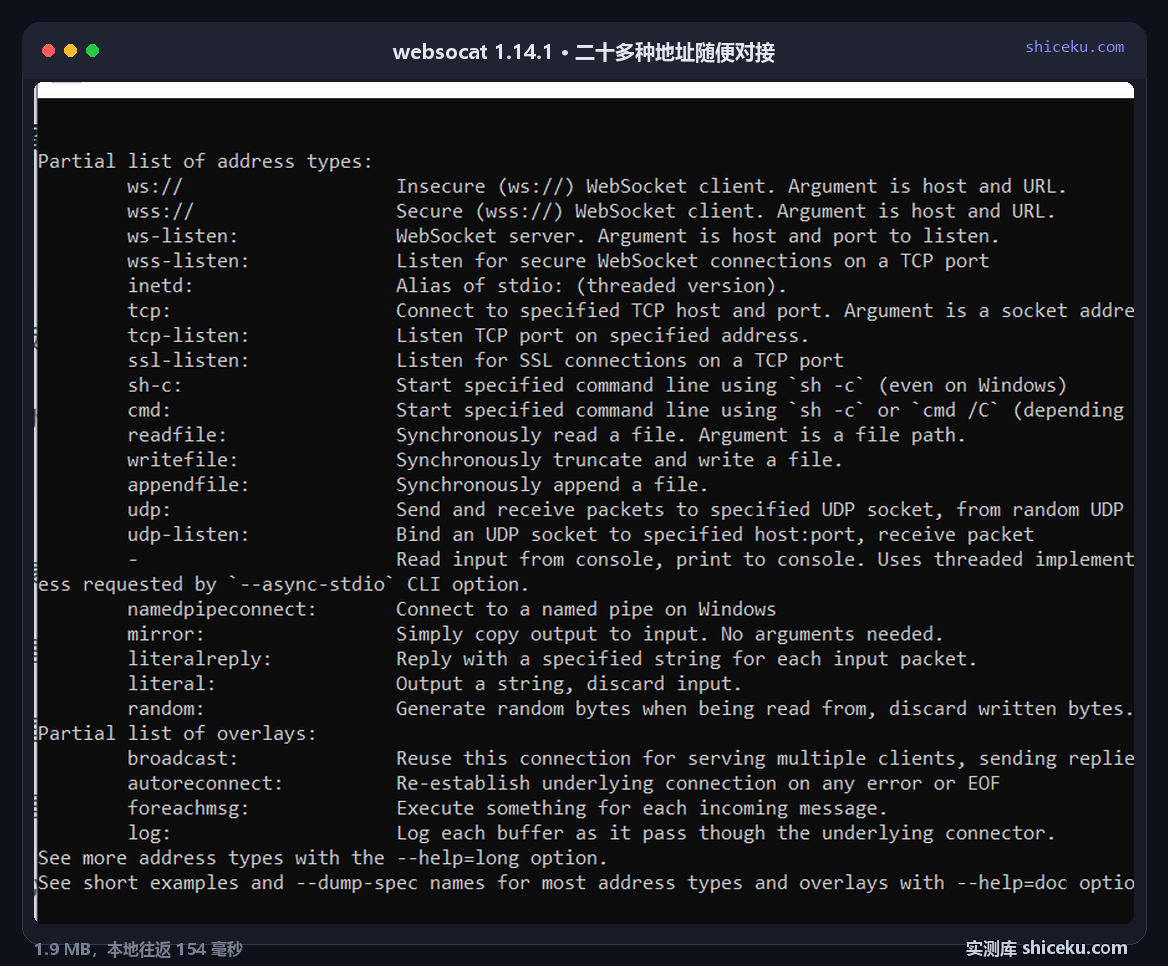The width and height of the screenshot is (1168, 966).
Task: Click the 'udp:' address type label
Action: [149, 510]
